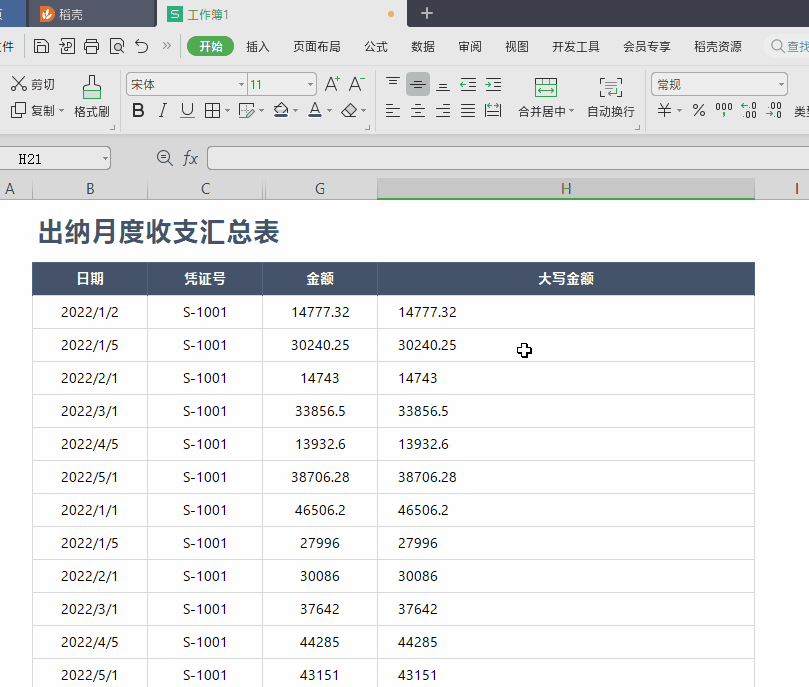Click the Increase Font Size icon

click(332, 84)
